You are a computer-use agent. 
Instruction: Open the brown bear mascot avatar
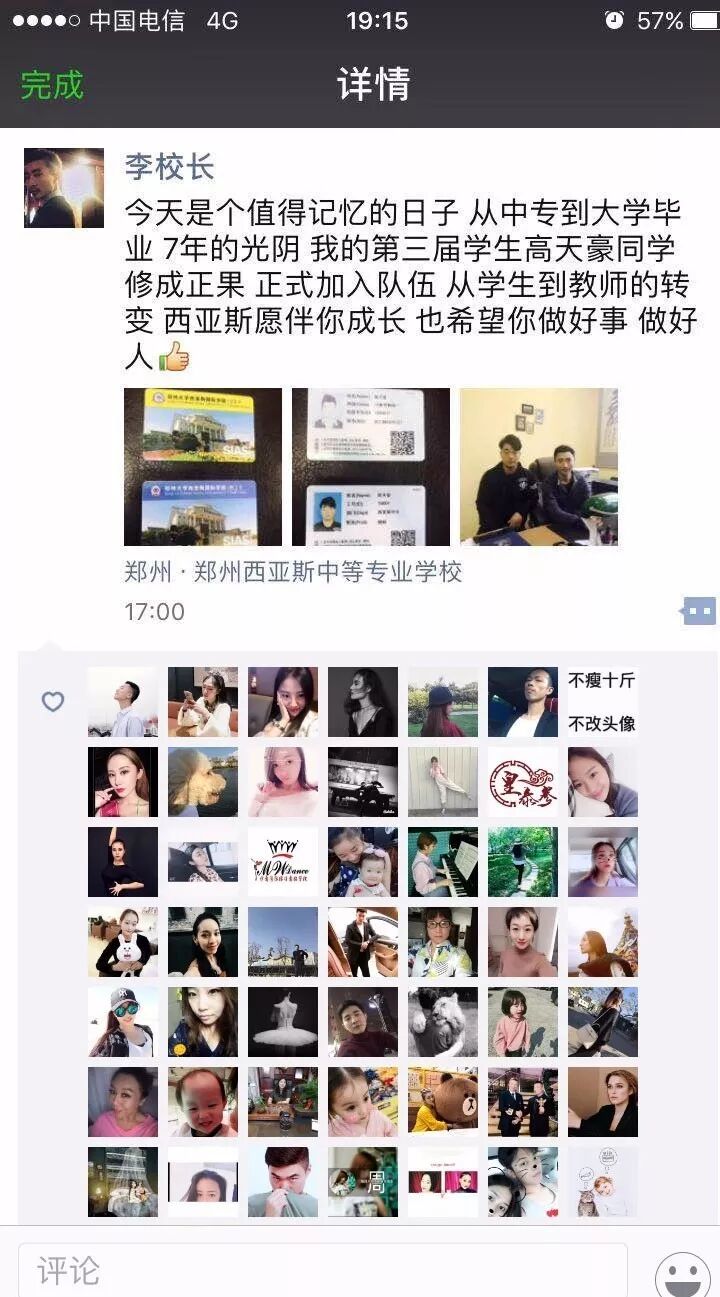pos(443,1102)
